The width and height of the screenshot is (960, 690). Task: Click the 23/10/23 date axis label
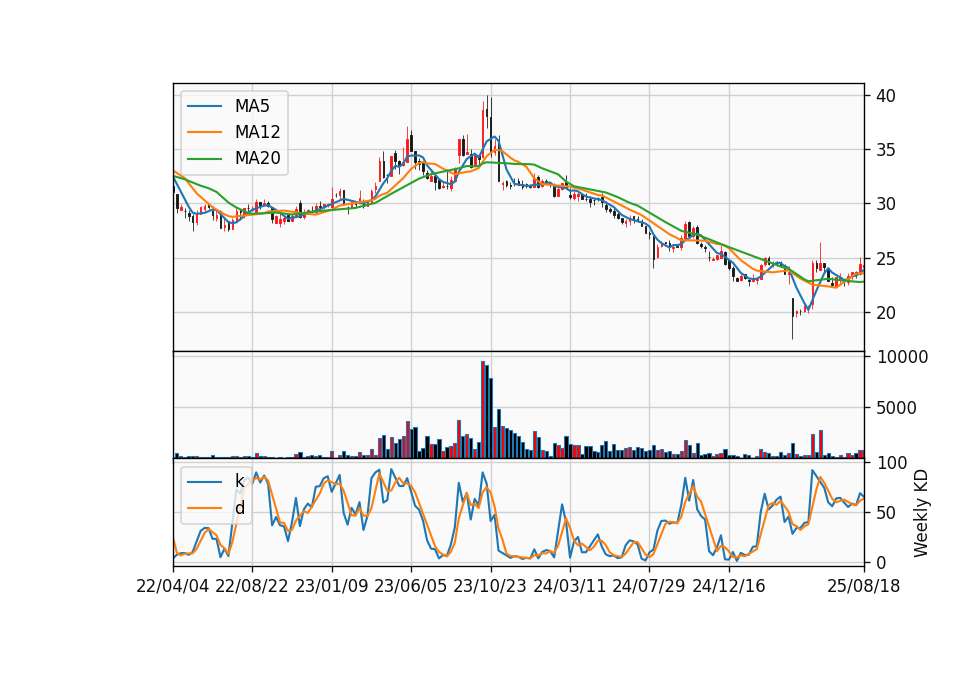[x=490, y=586]
